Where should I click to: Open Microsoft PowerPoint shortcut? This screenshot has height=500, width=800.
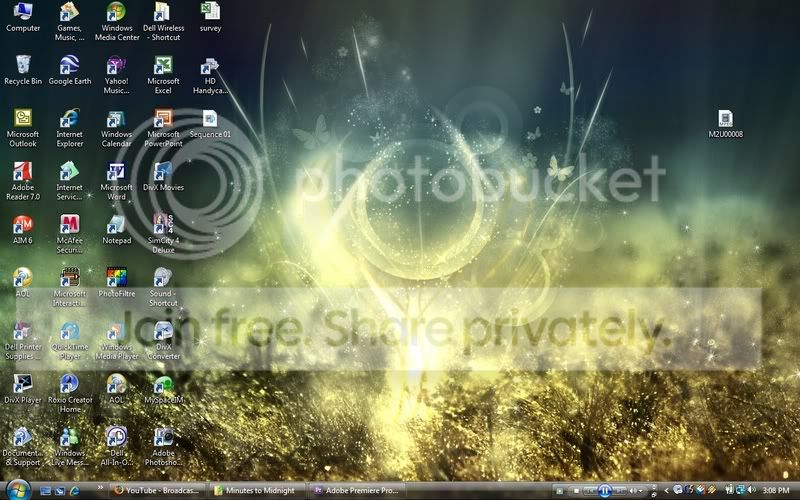(x=163, y=128)
